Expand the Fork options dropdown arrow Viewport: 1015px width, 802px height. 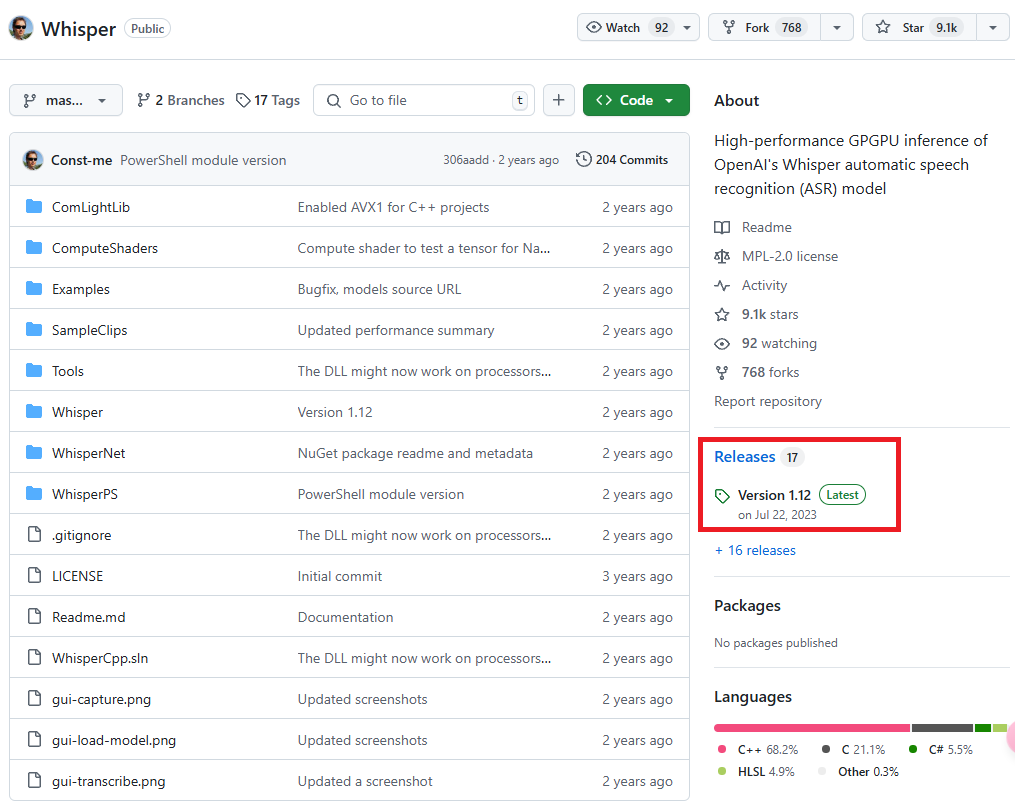point(837,27)
